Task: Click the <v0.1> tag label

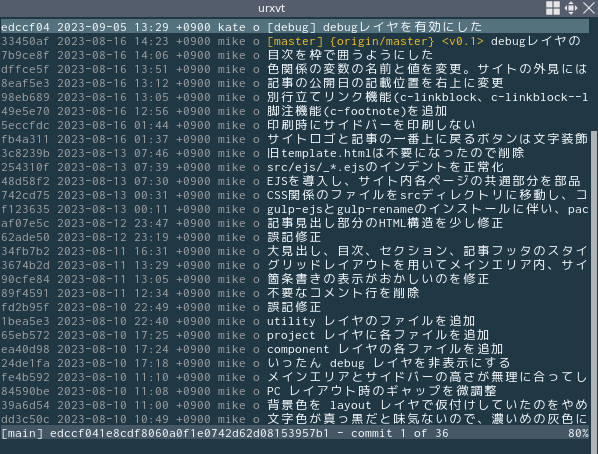Action: point(463,41)
